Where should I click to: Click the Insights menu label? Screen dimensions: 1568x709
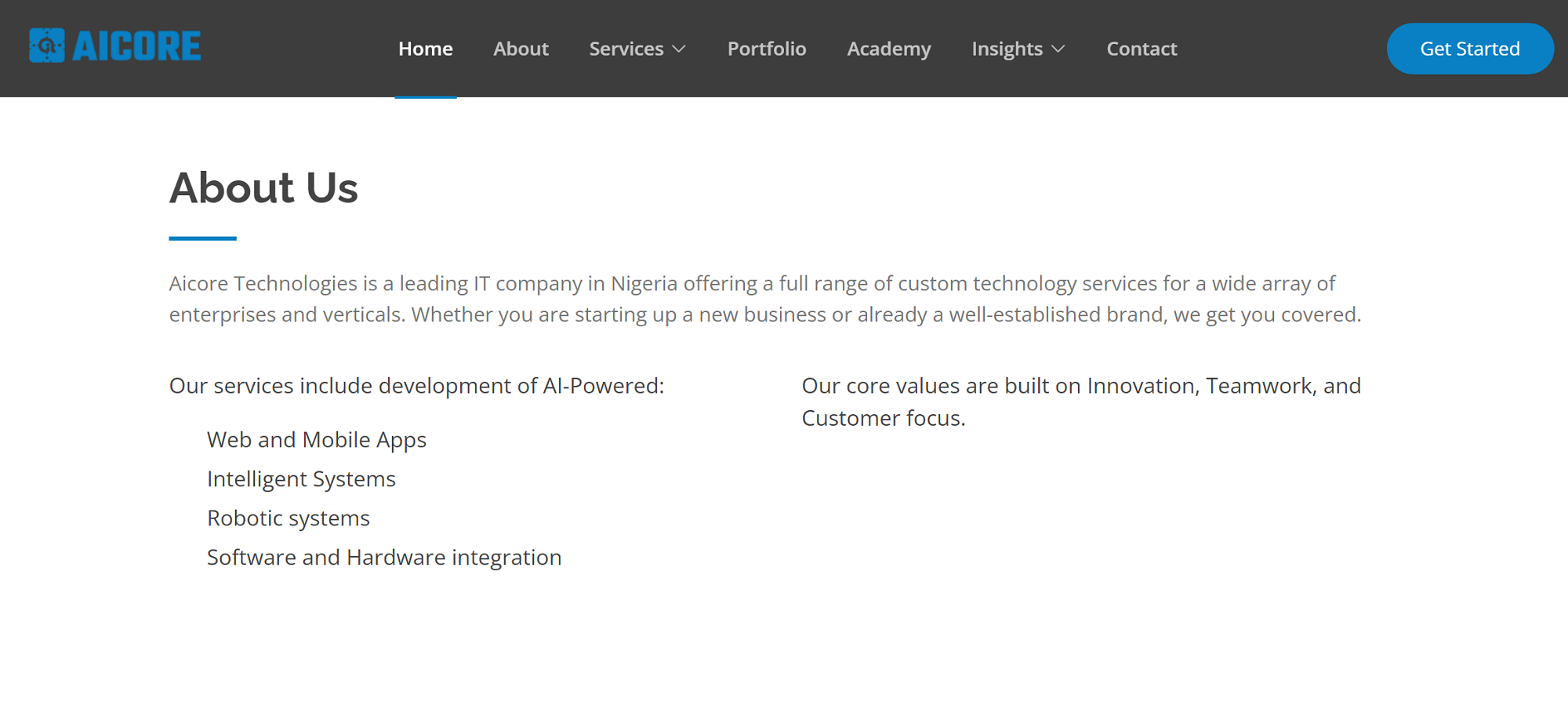pyautogui.click(x=1007, y=49)
